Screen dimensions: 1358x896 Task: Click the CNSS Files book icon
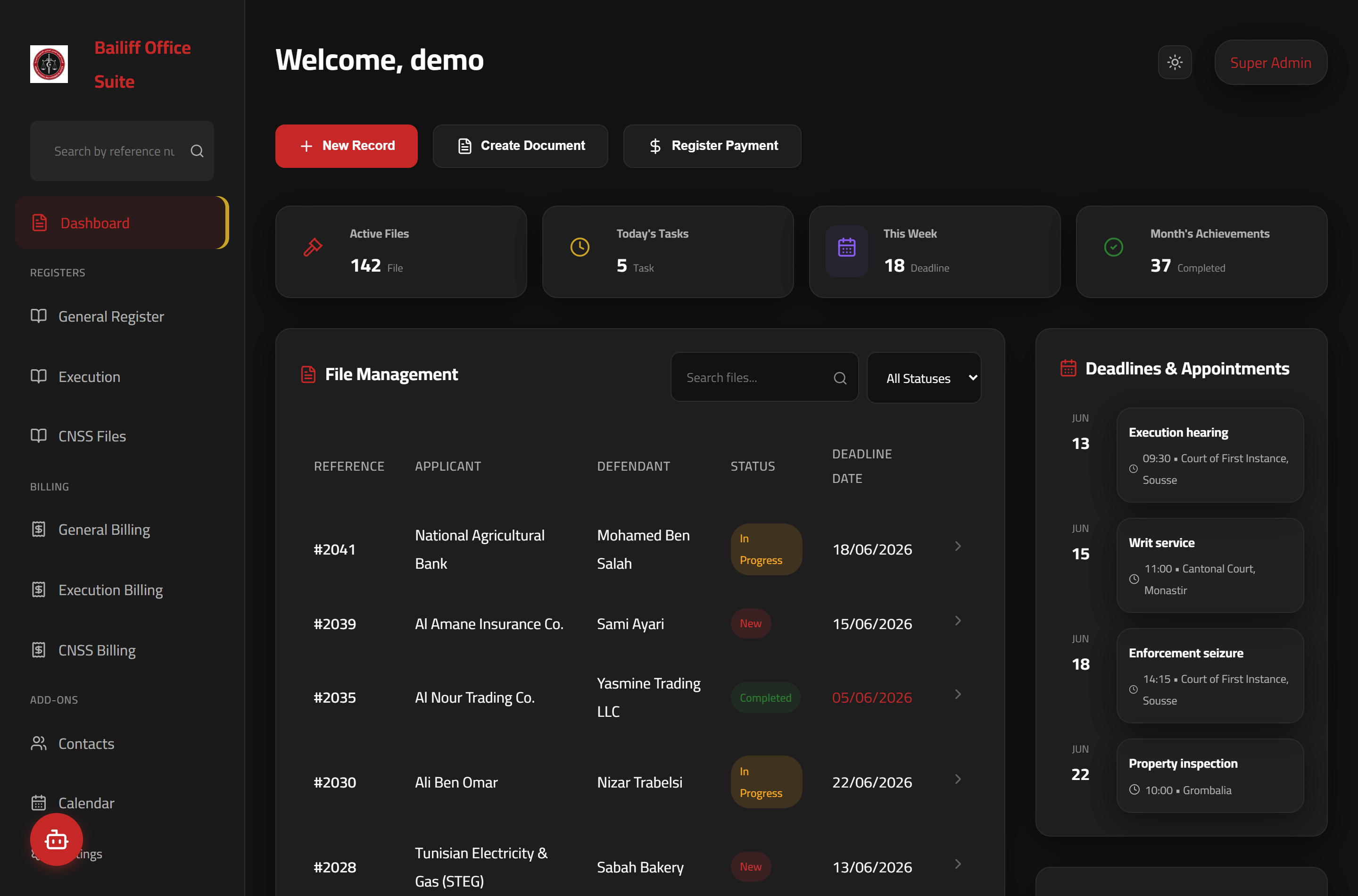coord(38,435)
